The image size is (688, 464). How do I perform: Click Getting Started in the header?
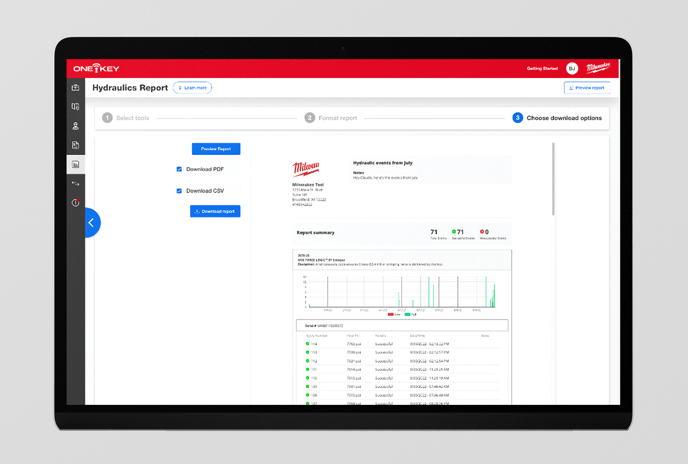point(542,68)
